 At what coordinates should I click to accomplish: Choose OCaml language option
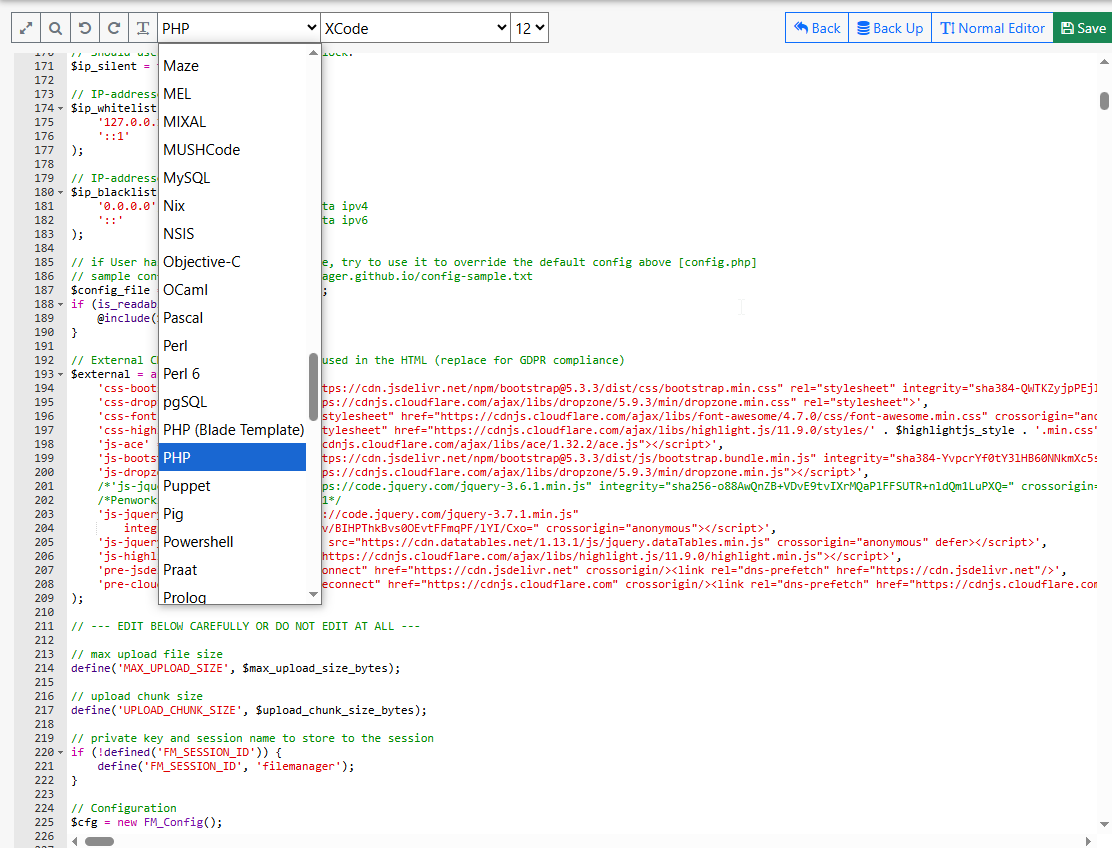[x=233, y=290]
